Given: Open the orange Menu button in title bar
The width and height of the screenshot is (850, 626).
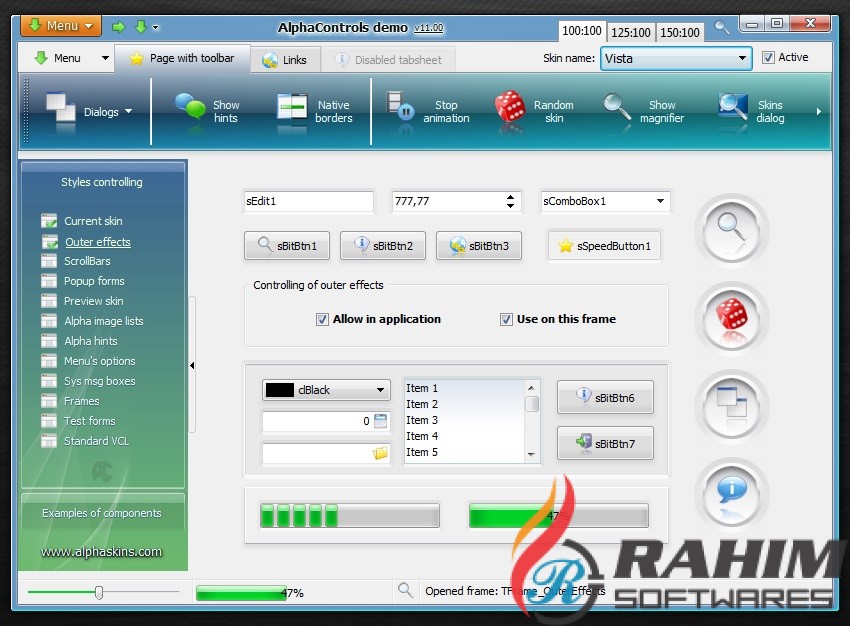Looking at the screenshot, I should pyautogui.click(x=61, y=25).
